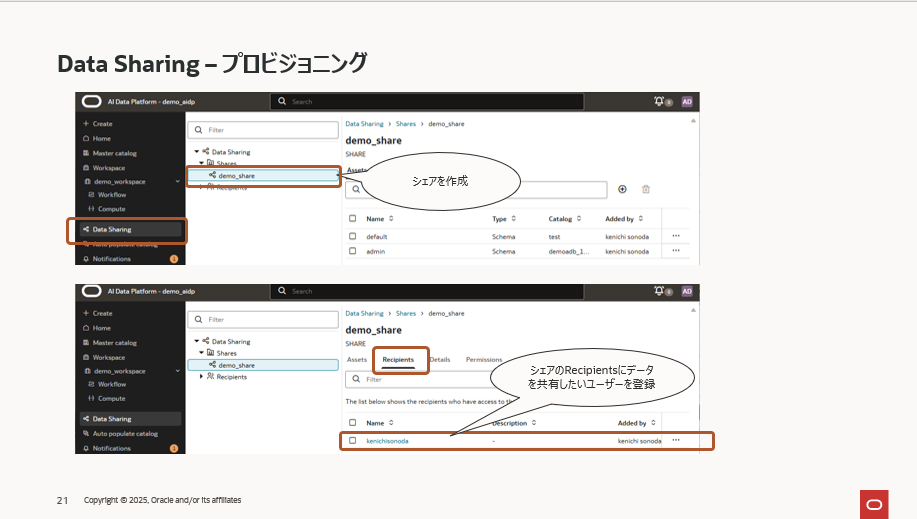Screen dimensions: 917x519
Task: Open the three-dot menu for the admin row
Action: (x=676, y=250)
